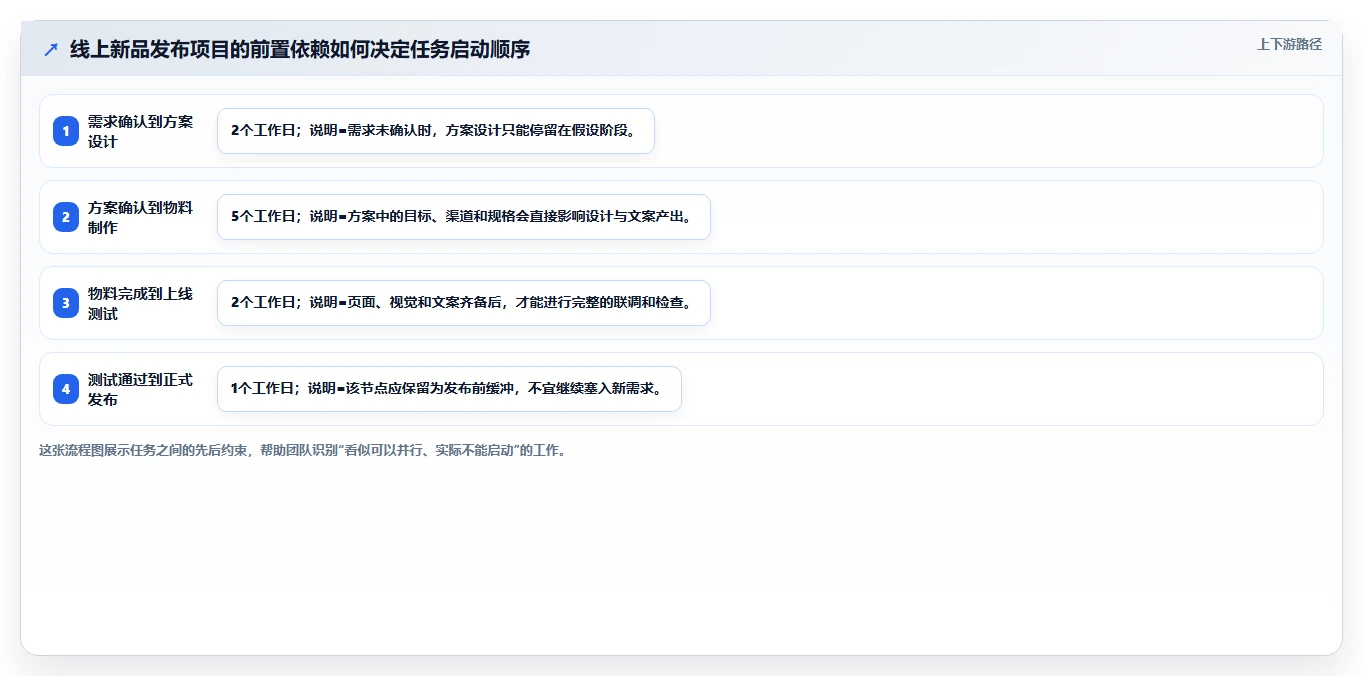
Task: Click the 1个工作日 note about 发布前缓冲
Action: [449, 389]
